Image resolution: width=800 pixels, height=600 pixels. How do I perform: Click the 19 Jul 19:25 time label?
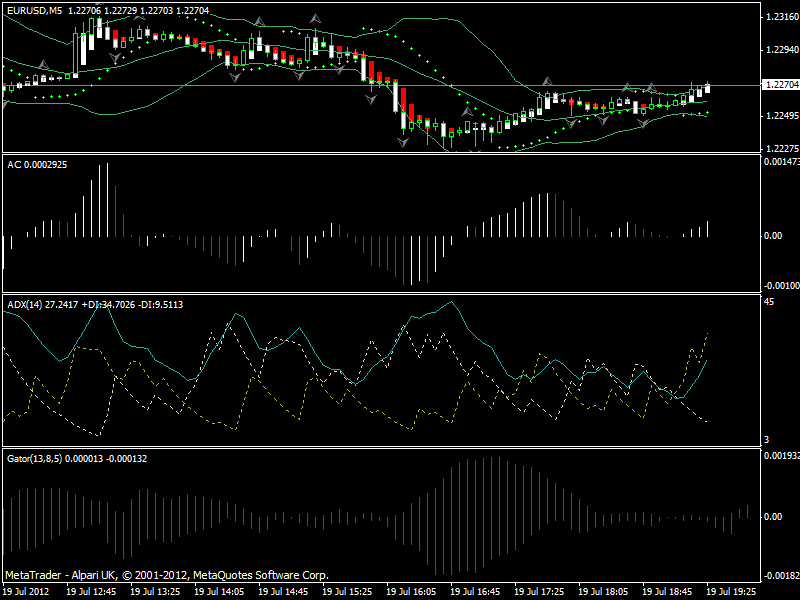pos(732,592)
